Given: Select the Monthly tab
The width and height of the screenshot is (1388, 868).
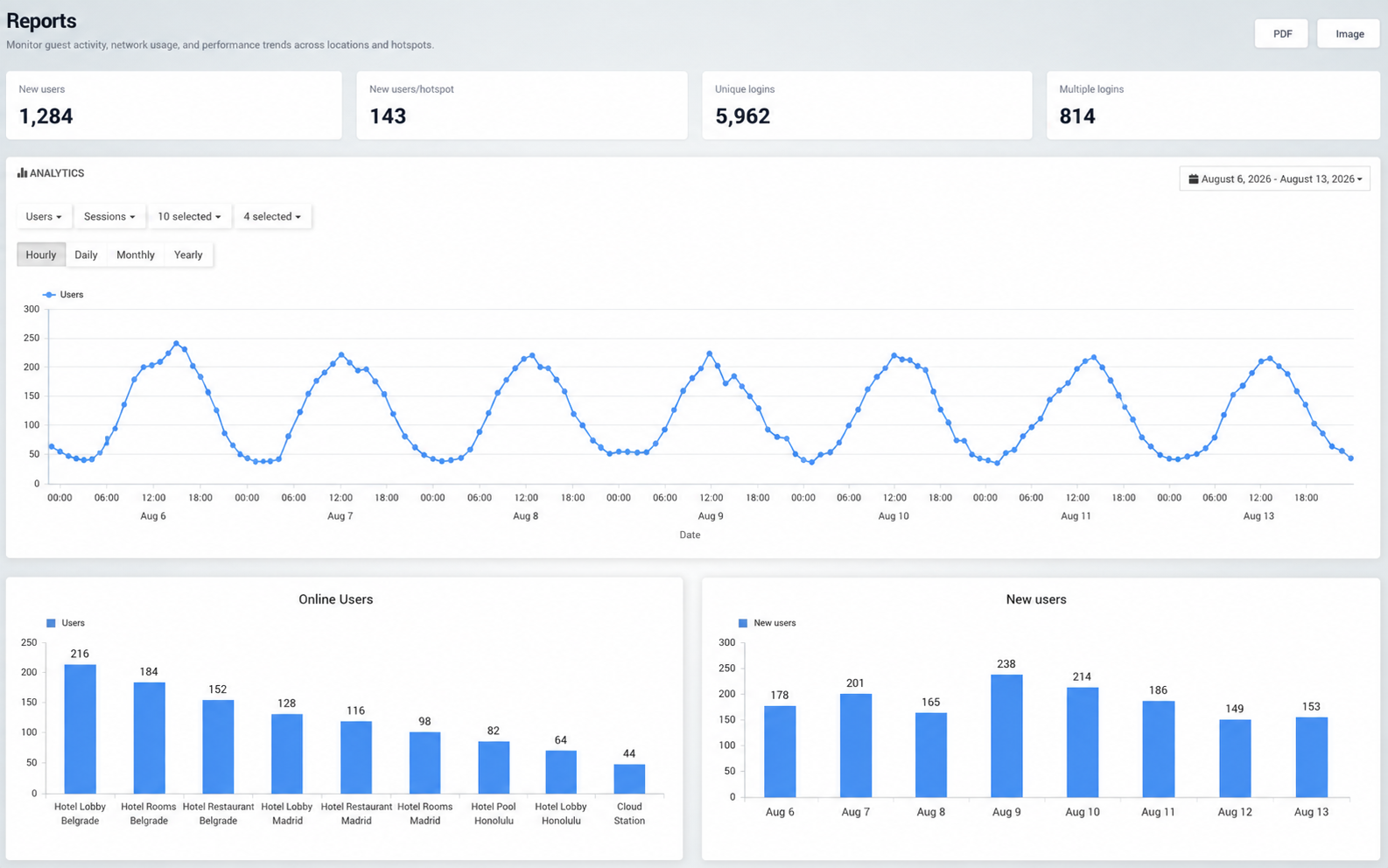Looking at the screenshot, I should click(136, 255).
